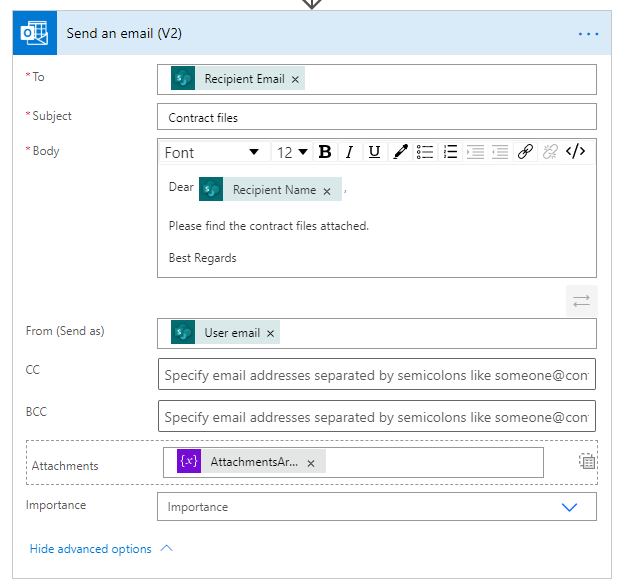
Task: Click Hide advanced options link
Action: (x=91, y=549)
